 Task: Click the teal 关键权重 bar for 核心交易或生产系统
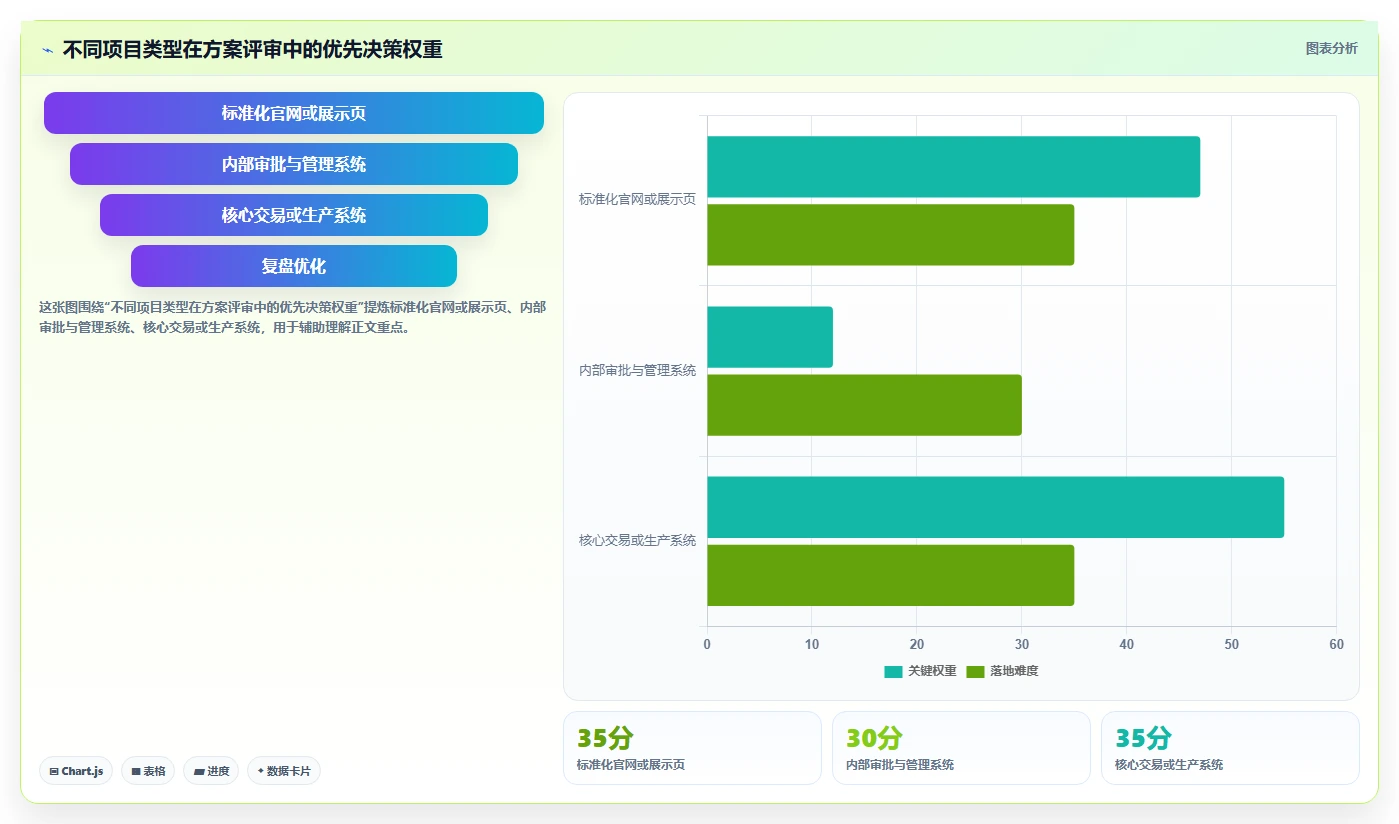(995, 507)
